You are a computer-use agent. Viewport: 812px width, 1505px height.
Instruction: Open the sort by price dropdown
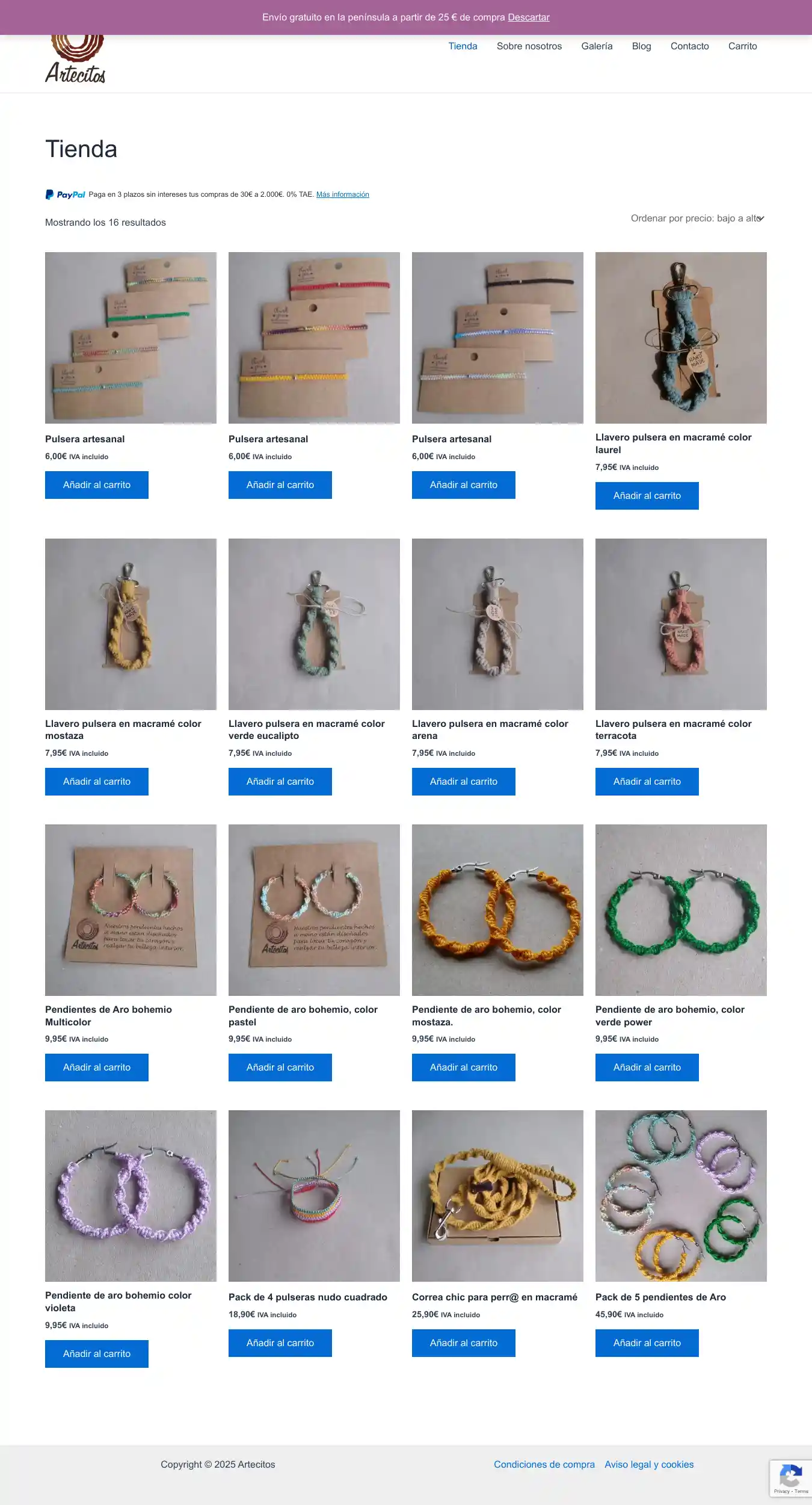coord(698,218)
